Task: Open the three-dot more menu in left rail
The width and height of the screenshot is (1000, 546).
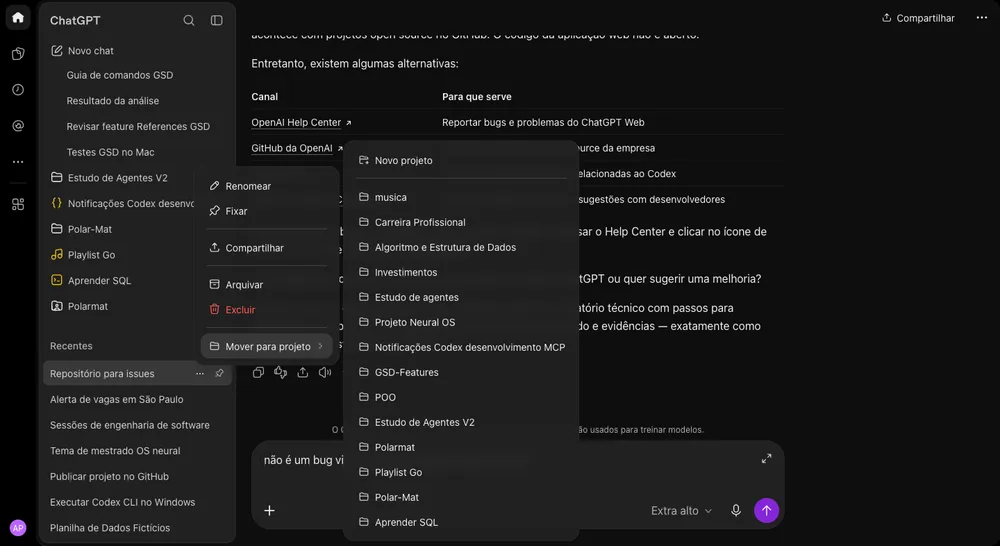Action: [18, 162]
